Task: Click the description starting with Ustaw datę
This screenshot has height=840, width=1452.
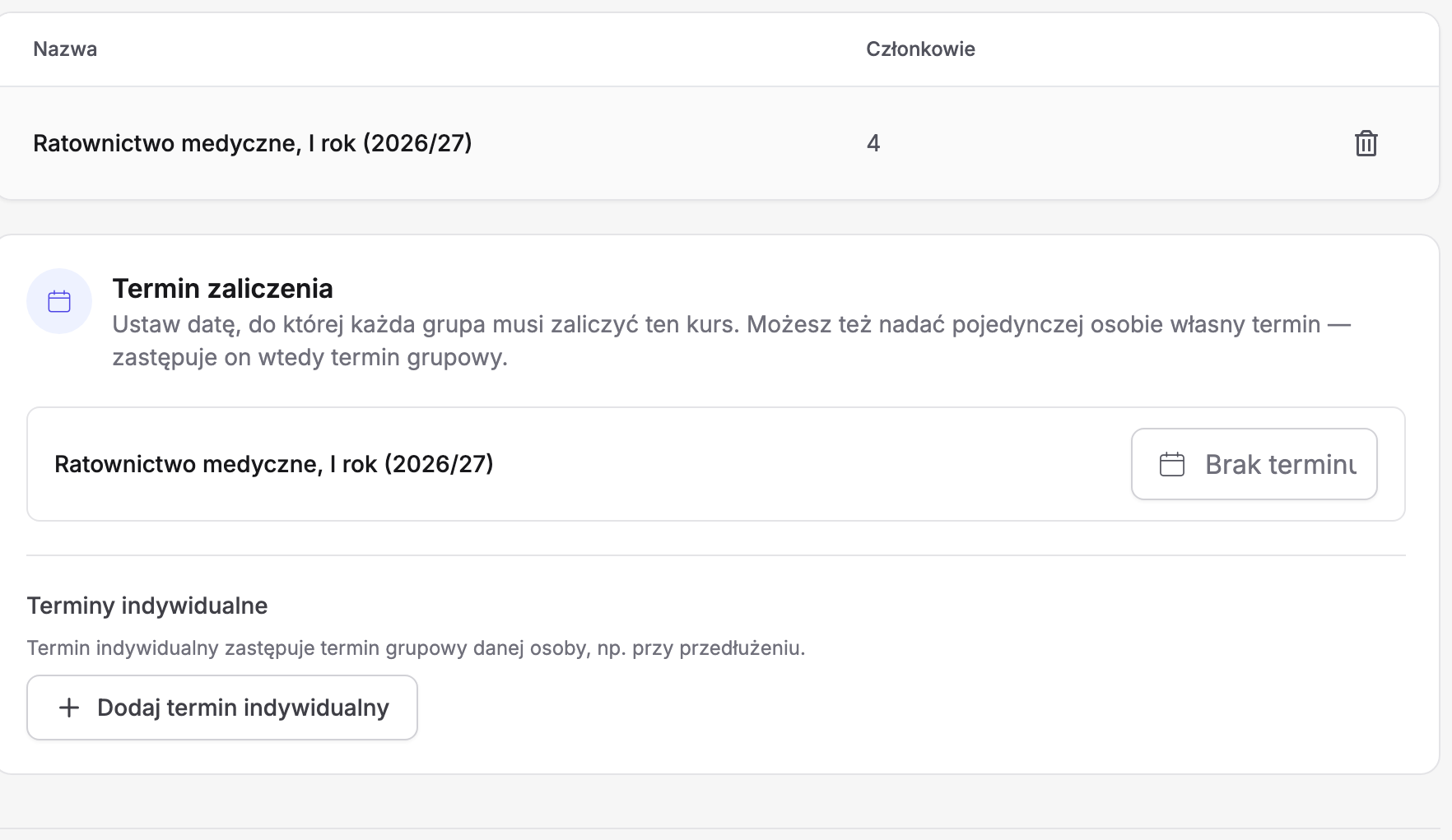Action: click(x=732, y=341)
